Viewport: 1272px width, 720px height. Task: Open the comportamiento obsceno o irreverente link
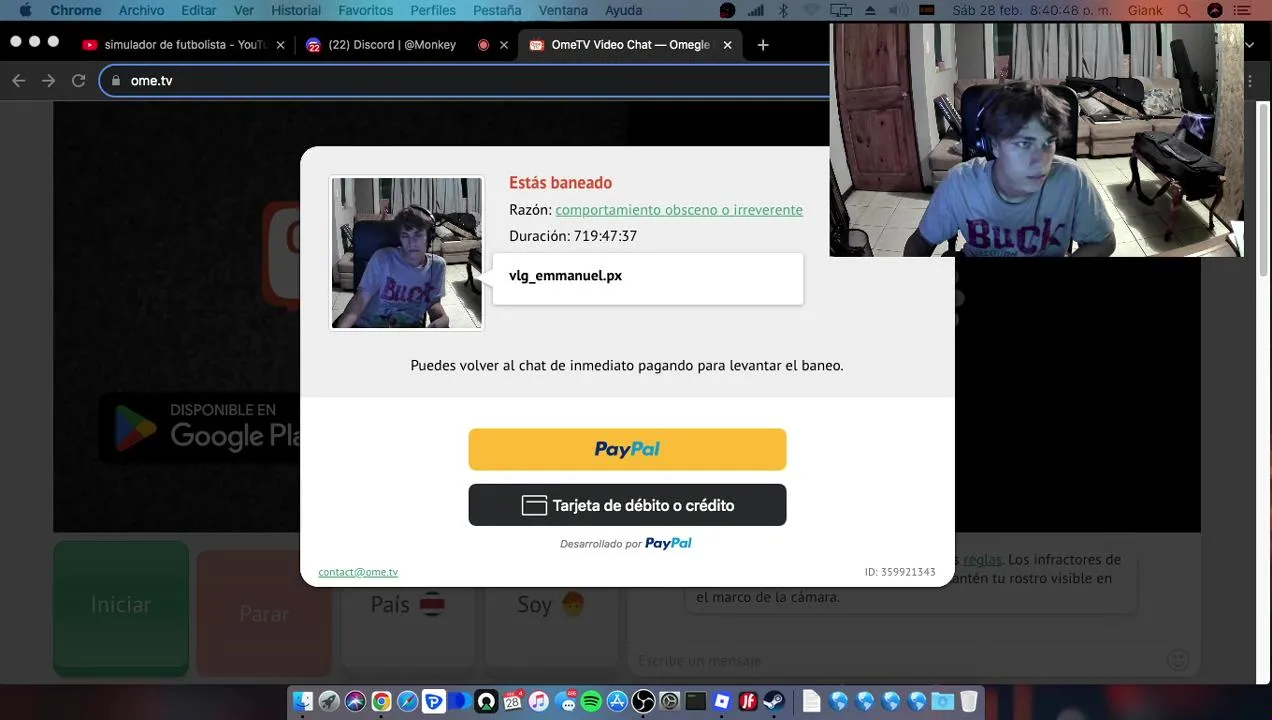[x=679, y=209]
